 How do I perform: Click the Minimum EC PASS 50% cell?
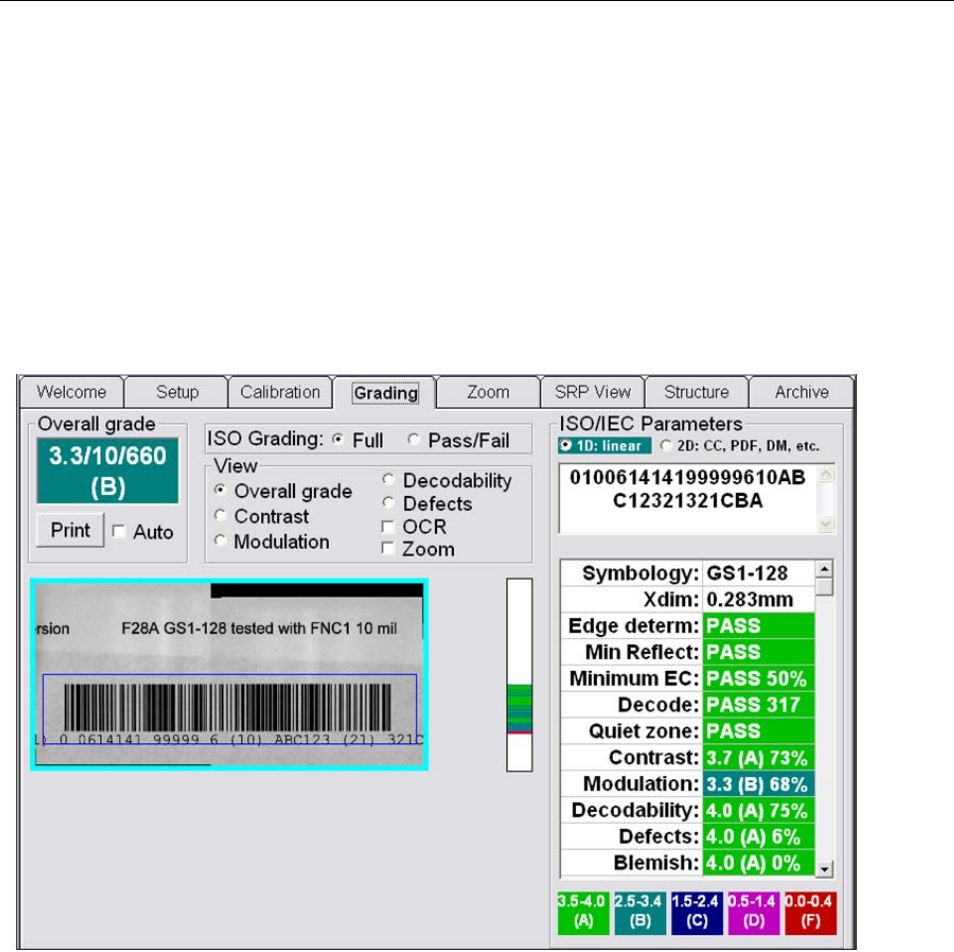tap(759, 678)
